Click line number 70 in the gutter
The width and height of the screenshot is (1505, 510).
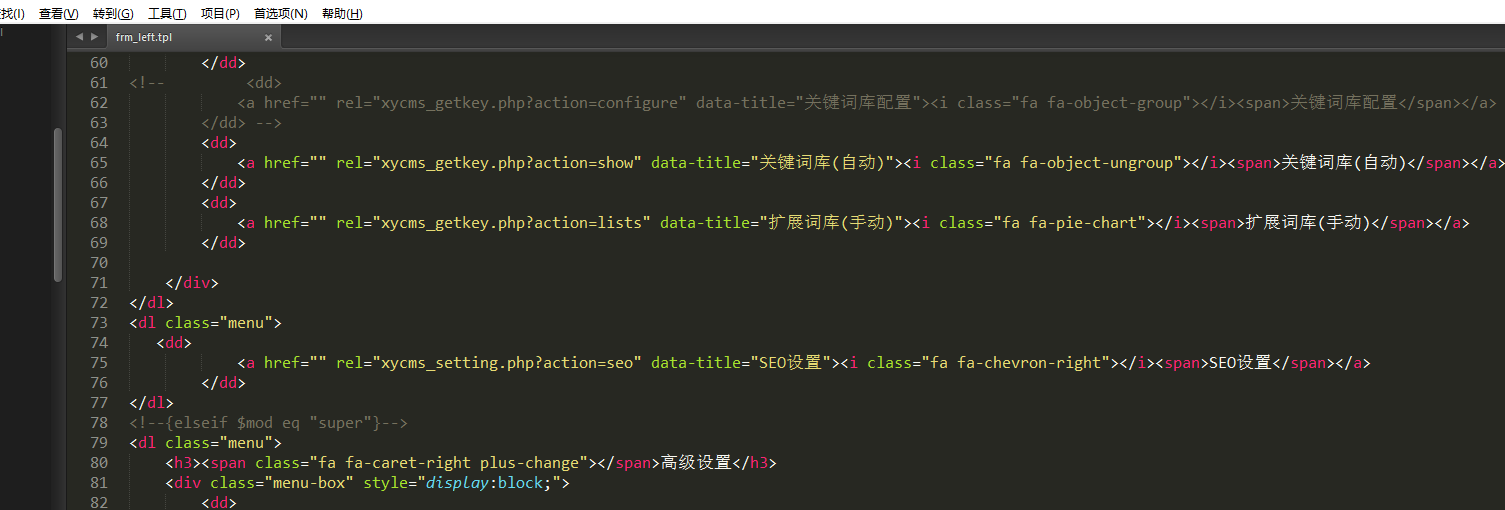coord(98,263)
